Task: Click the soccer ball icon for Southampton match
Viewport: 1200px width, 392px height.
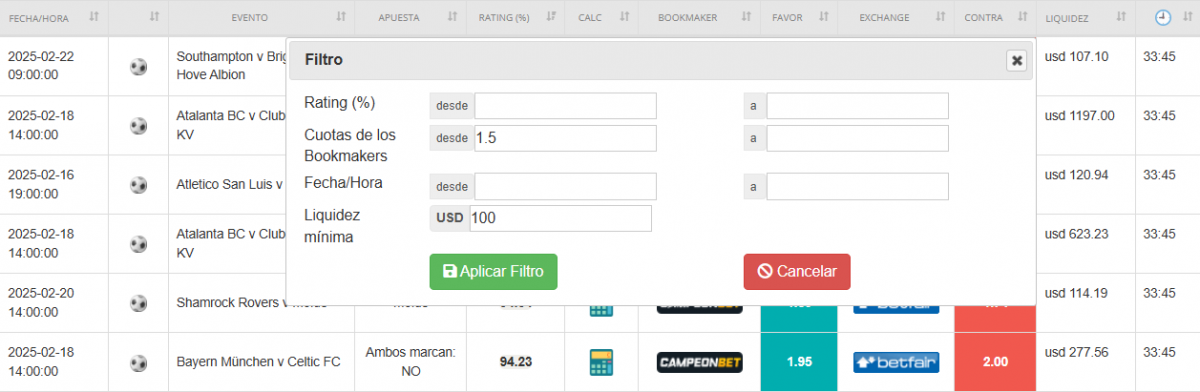Action: click(x=138, y=67)
